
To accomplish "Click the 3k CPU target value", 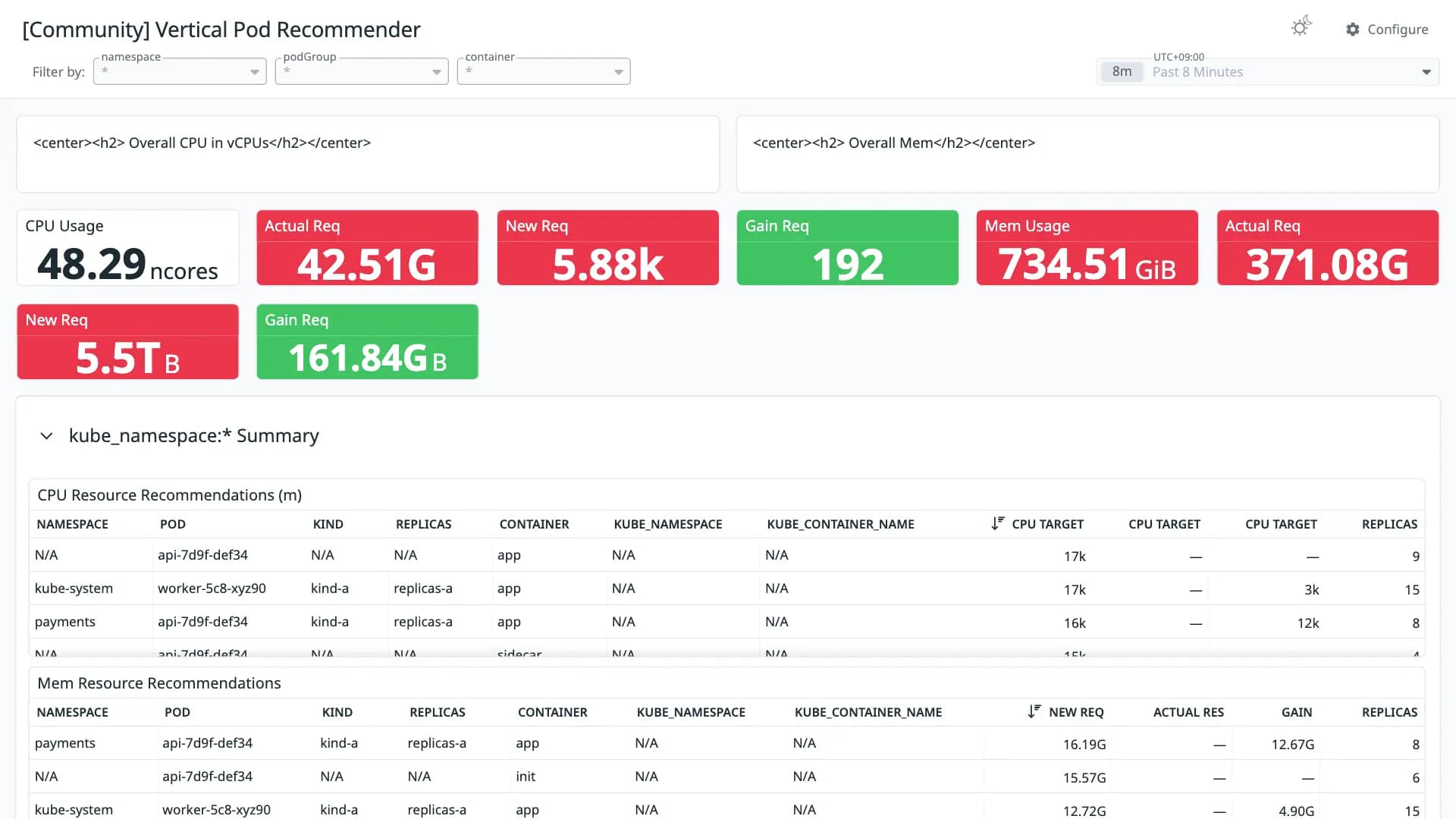I will [x=1312, y=590].
